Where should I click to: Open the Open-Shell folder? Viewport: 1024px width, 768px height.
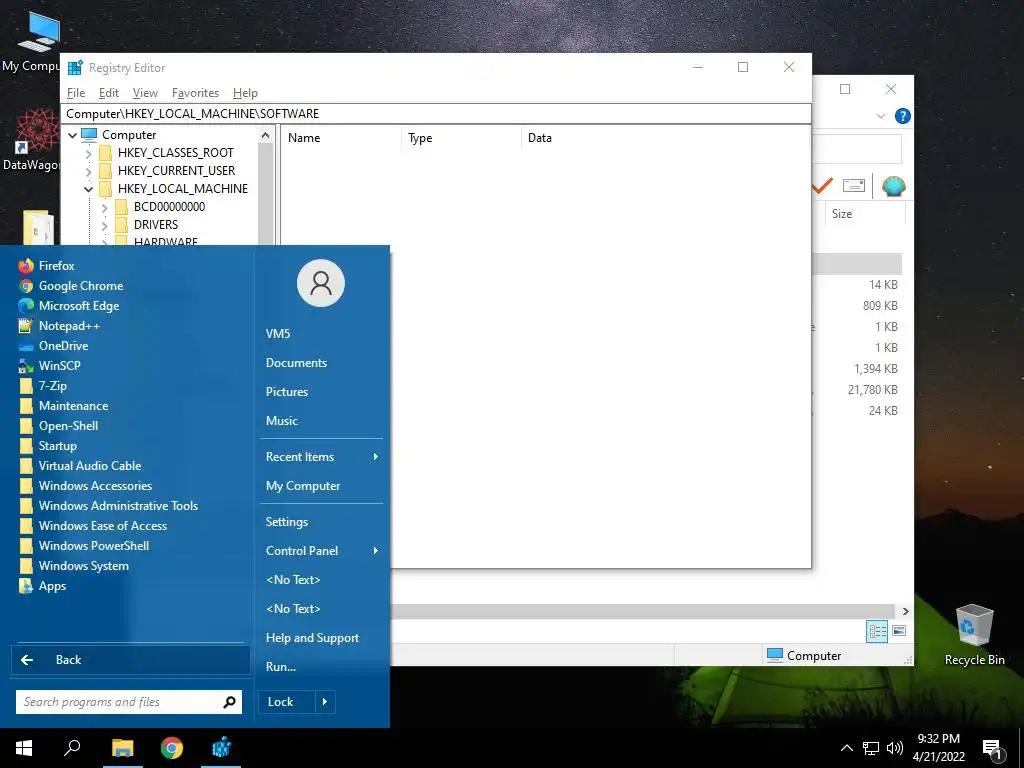[58, 426]
